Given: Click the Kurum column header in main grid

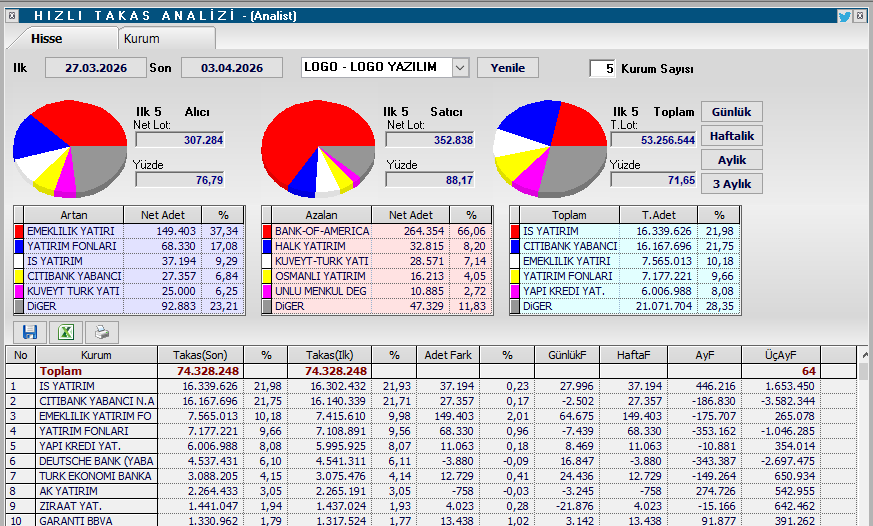Looking at the screenshot, I should (96, 355).
